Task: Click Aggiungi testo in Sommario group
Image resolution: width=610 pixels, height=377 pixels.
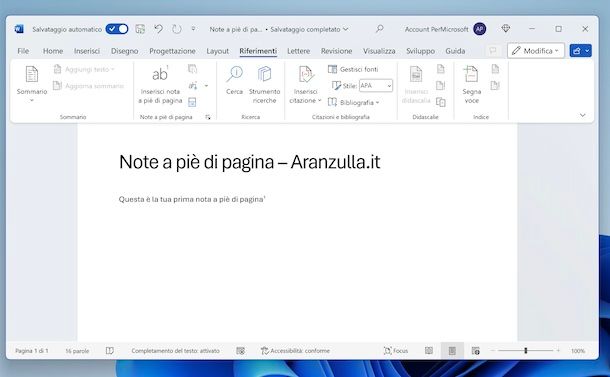Action: coord(84,69)
